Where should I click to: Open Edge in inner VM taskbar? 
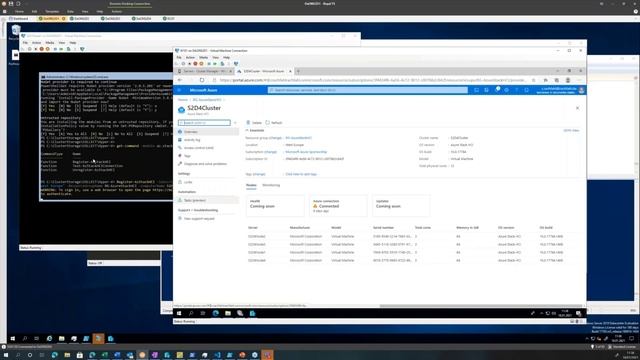(x=216, y=313)
